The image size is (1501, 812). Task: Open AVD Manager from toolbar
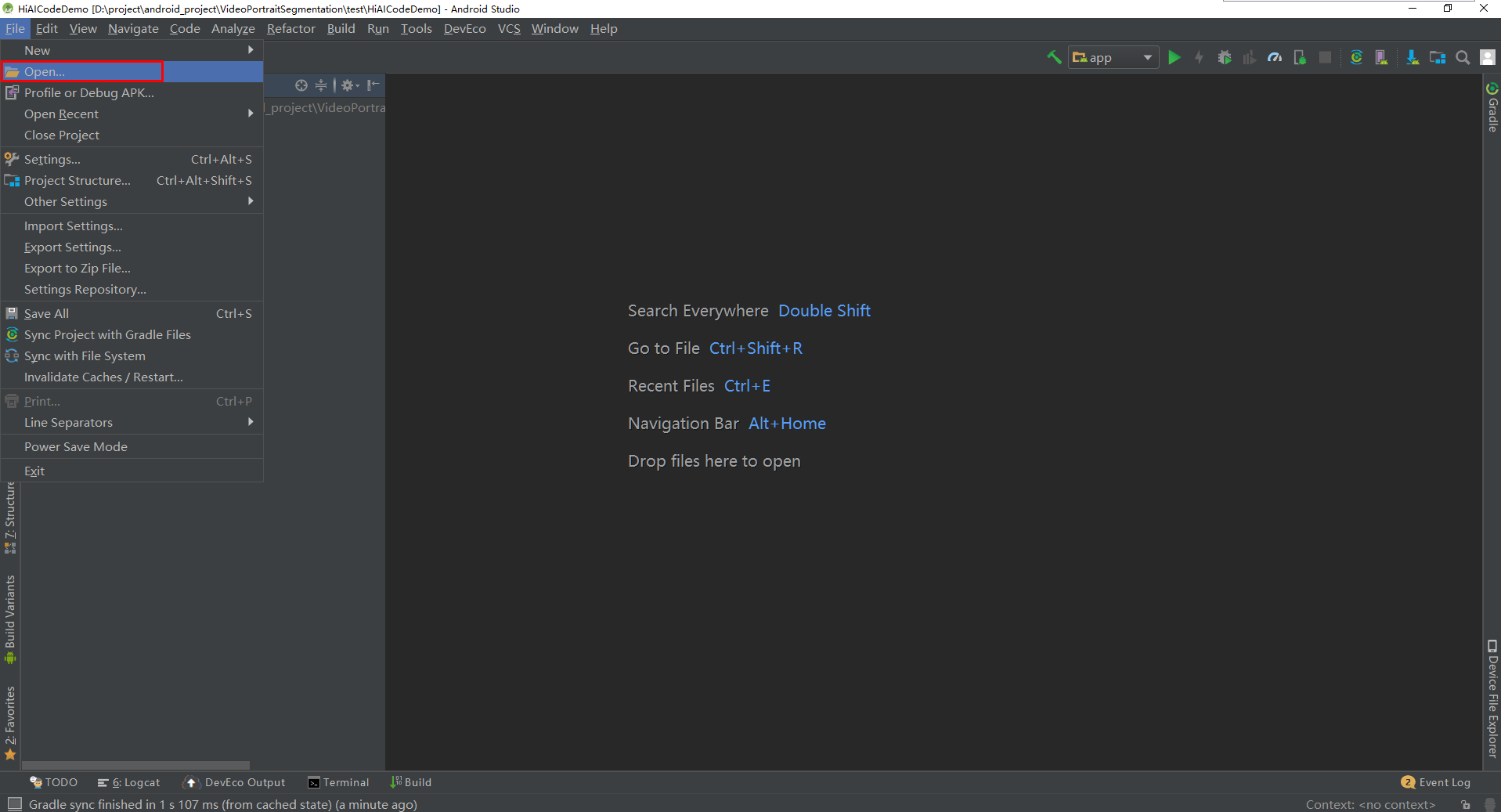pyautogui.click(x=1381, y=57)
